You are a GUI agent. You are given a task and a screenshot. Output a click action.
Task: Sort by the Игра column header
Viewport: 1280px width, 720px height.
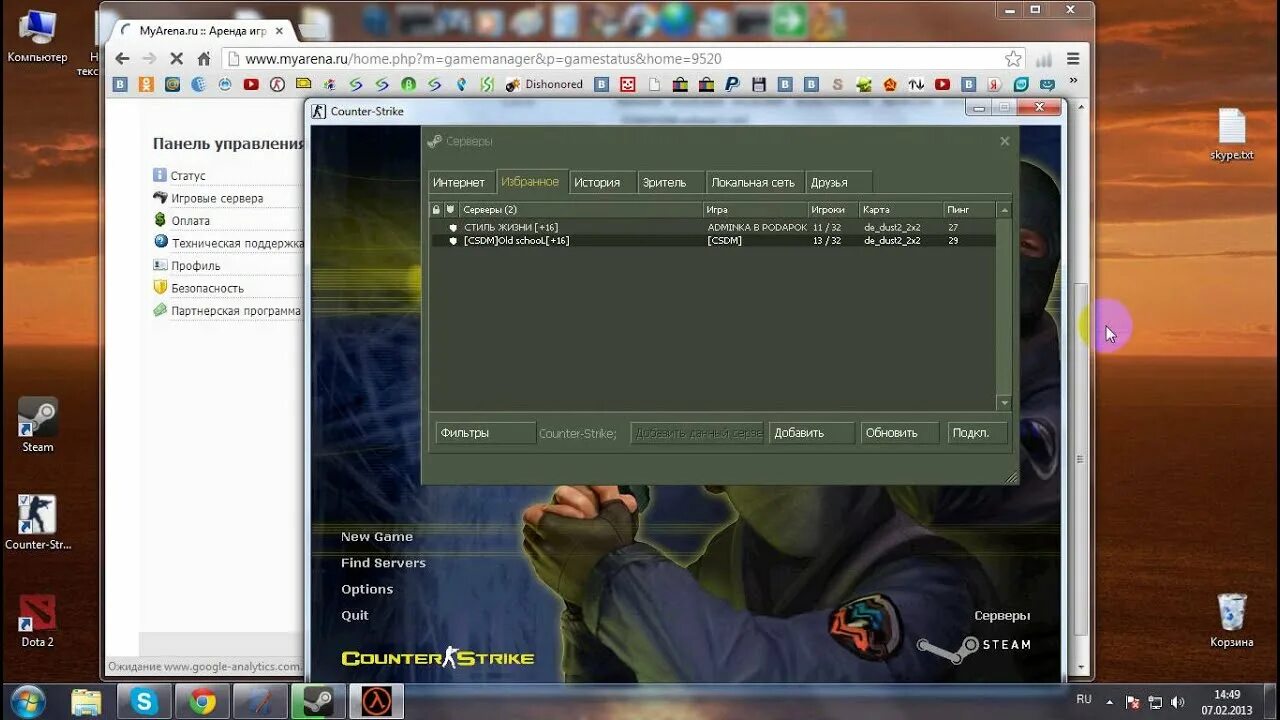[x=755, y=210]
